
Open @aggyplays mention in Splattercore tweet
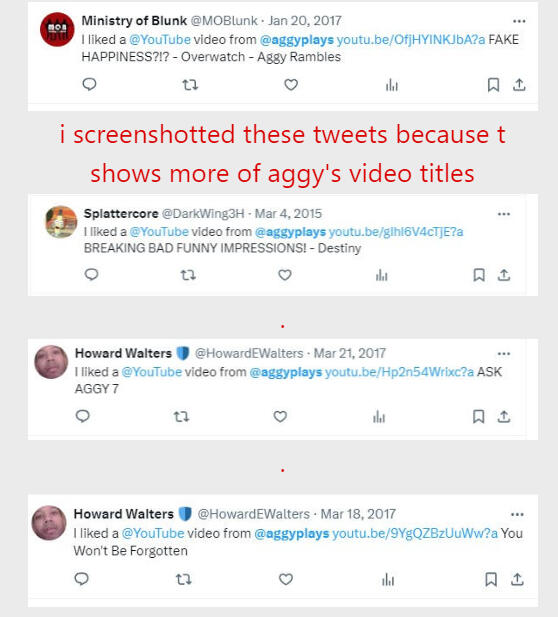point(290,232)
